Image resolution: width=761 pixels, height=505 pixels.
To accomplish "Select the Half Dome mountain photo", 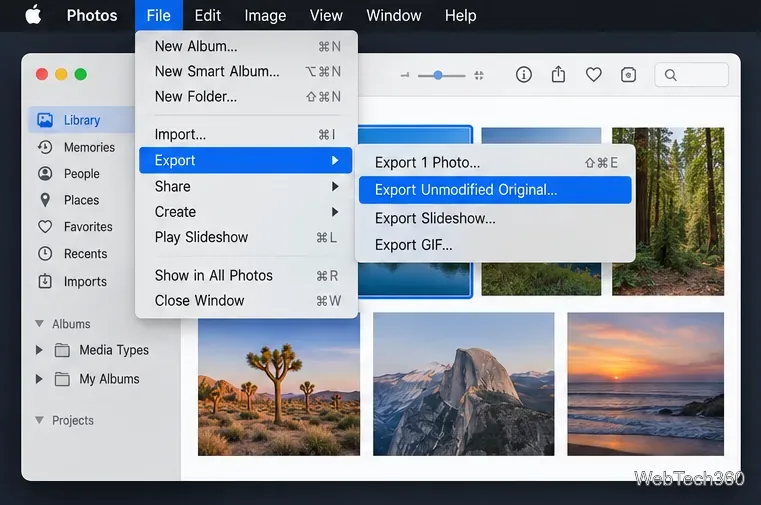I will point(463,384).
